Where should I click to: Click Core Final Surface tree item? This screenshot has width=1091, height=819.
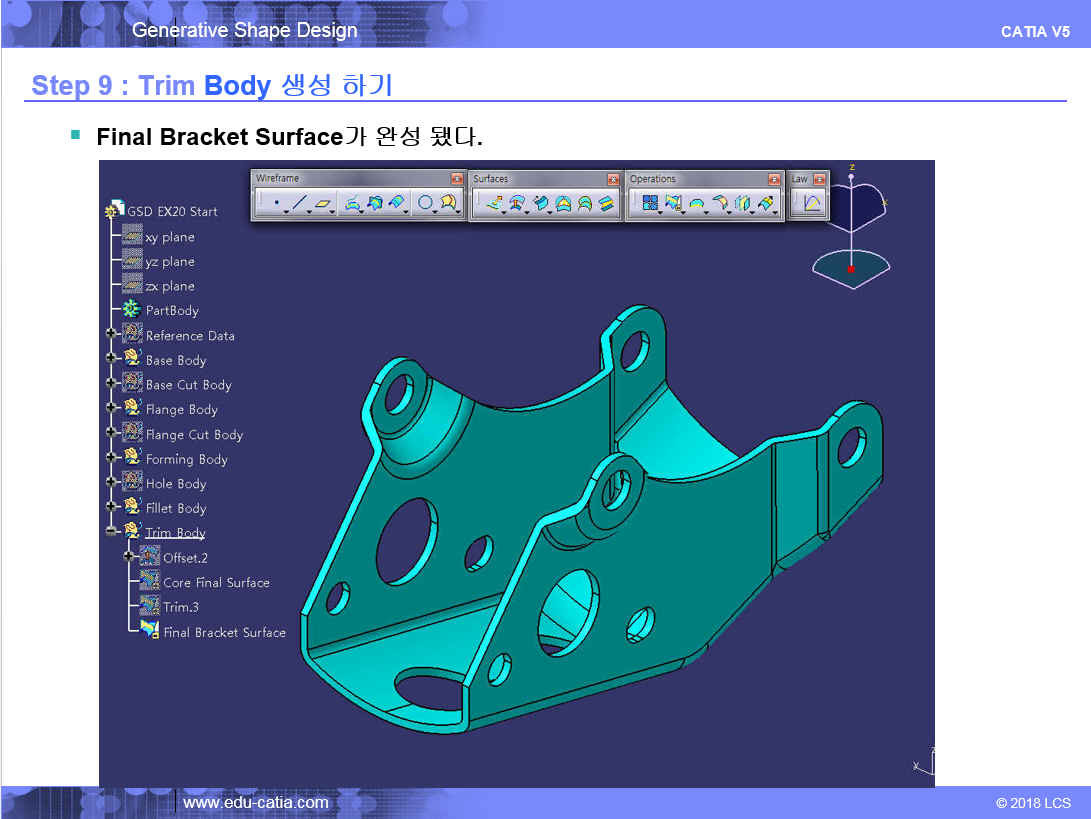pos(216,582)
